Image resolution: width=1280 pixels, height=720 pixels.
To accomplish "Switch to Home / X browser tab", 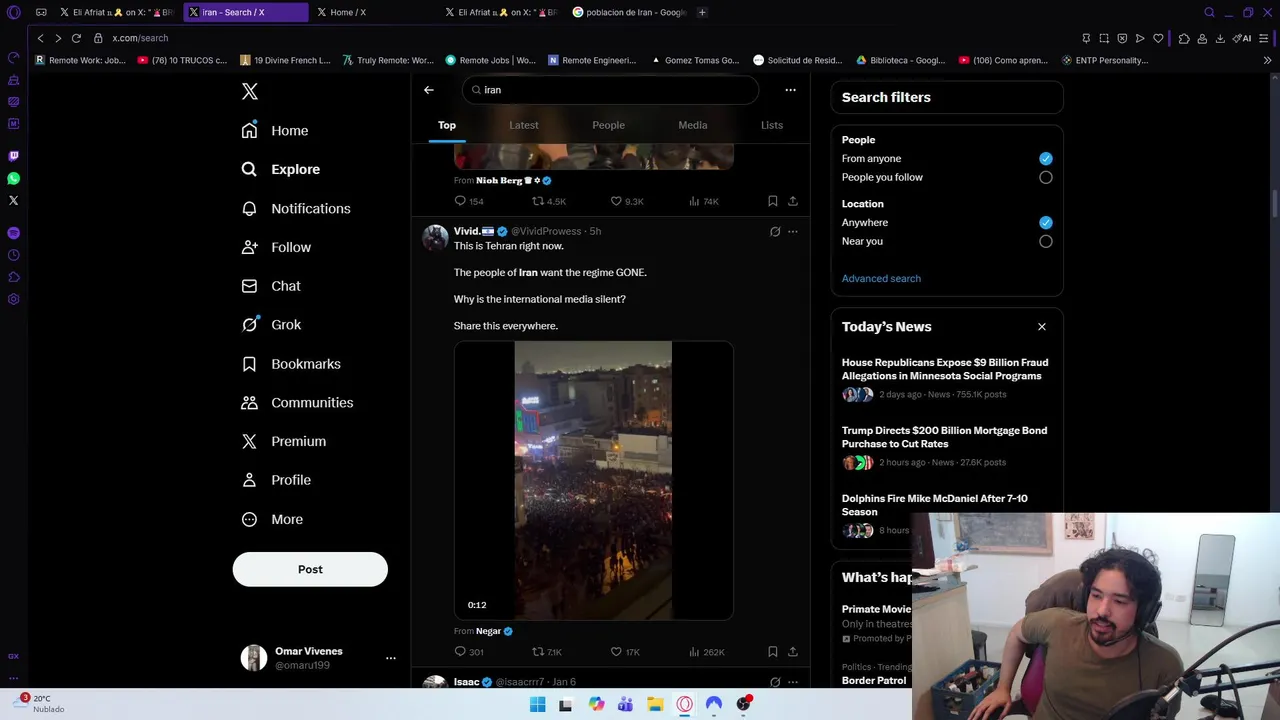I will (374, 12).
